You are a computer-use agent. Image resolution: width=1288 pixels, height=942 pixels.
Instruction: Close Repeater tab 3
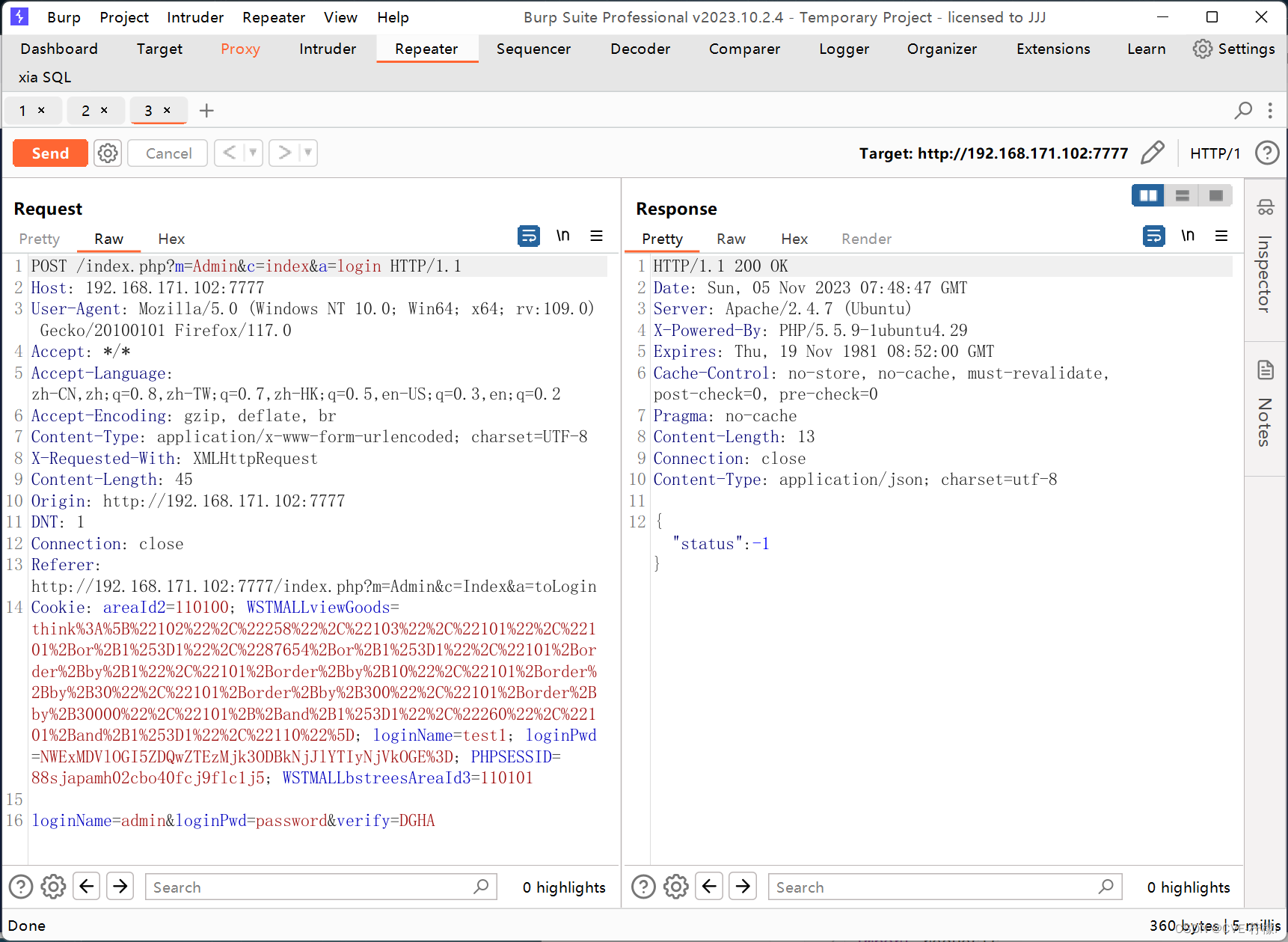coord(167,110)
